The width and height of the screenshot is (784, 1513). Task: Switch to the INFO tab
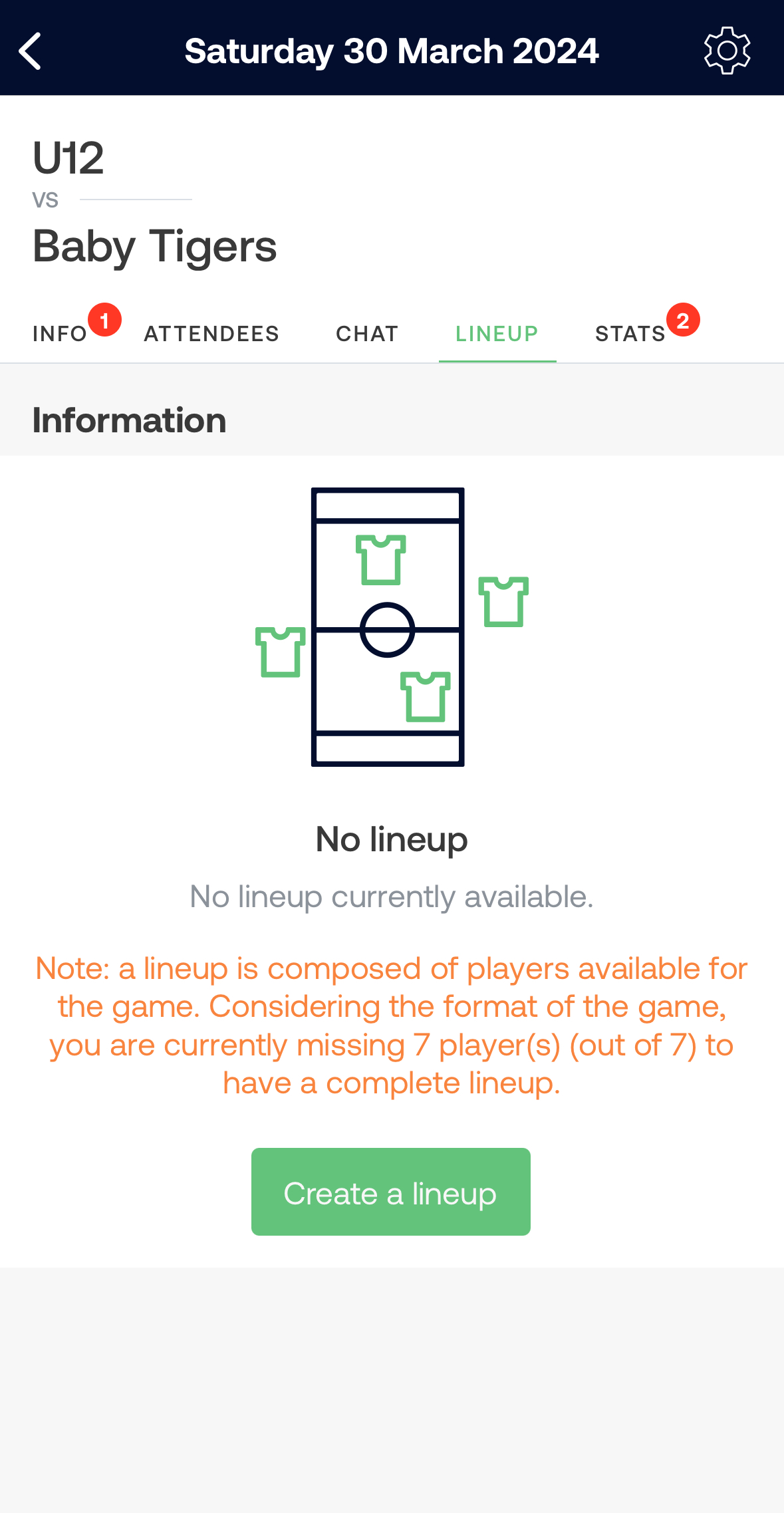(x=60, y=334)
